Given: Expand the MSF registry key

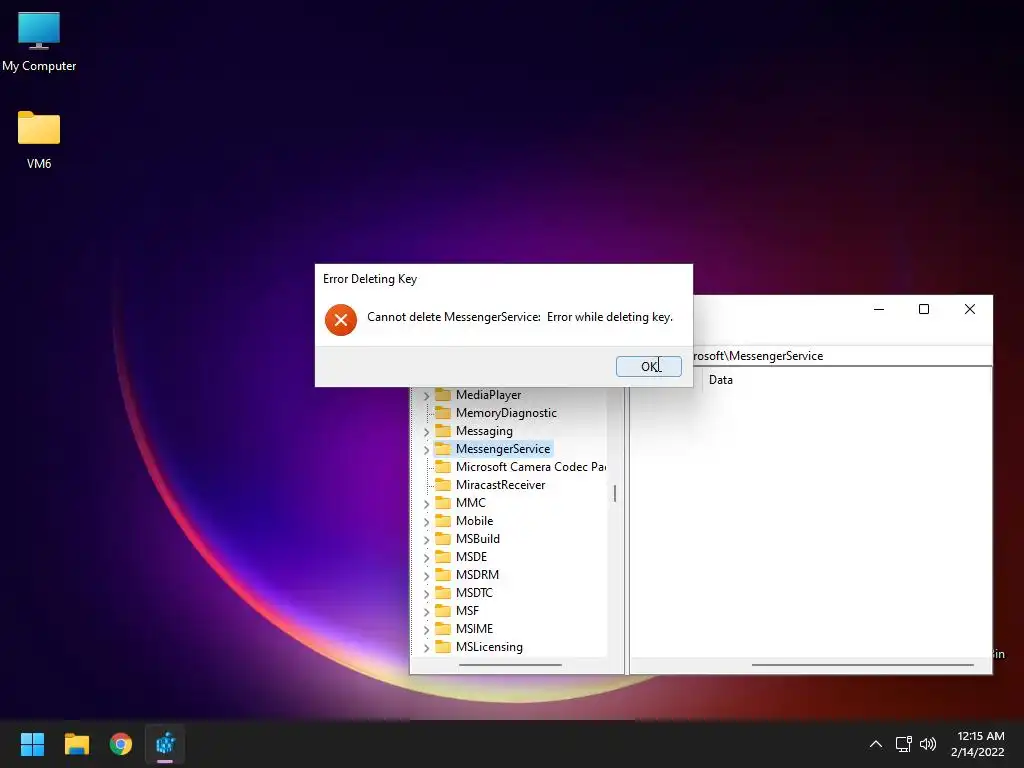Looking at the screenshot, I should coord(426,612).
